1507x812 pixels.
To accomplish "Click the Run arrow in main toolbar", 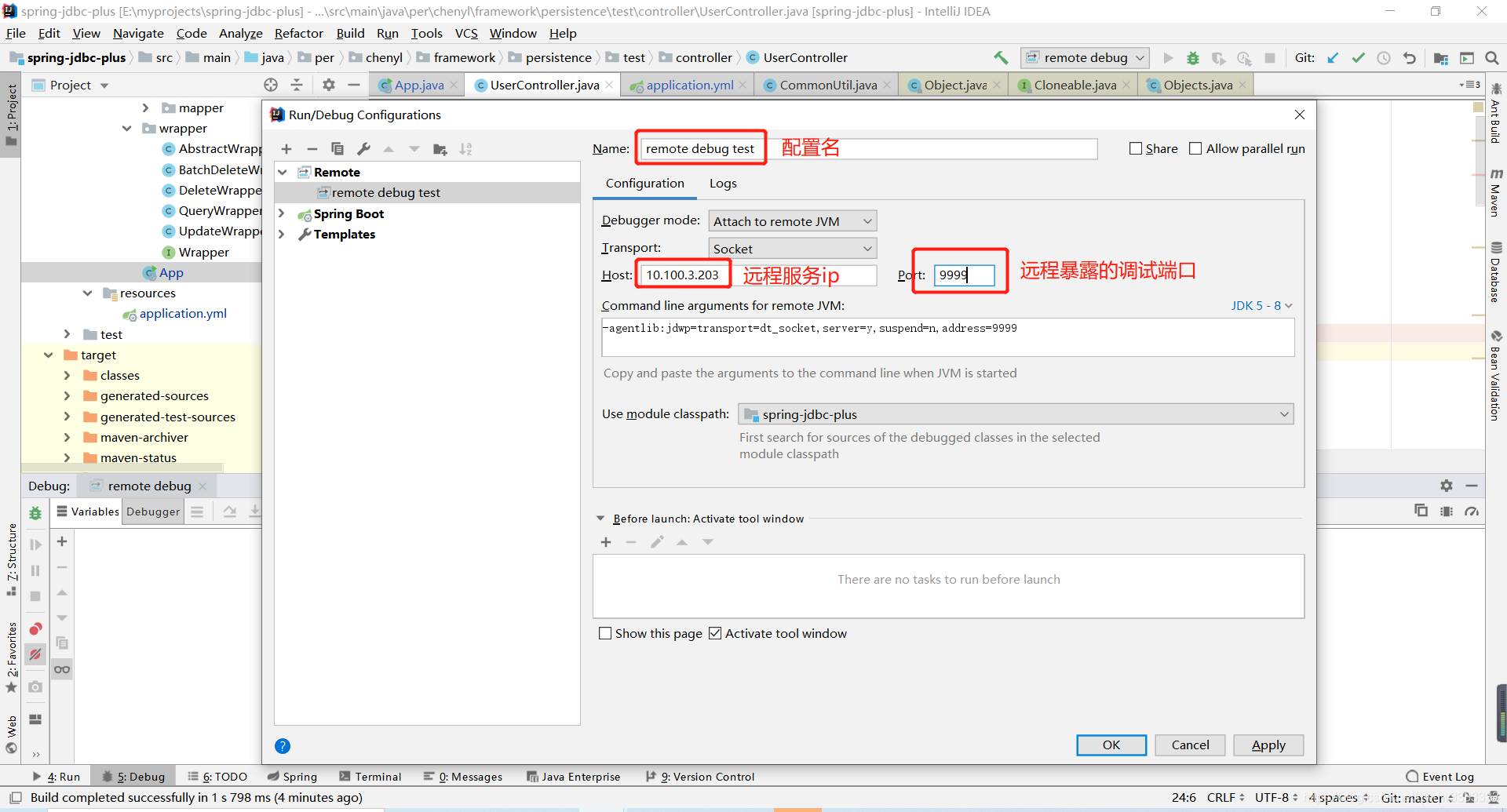I will click(1168, 57).
